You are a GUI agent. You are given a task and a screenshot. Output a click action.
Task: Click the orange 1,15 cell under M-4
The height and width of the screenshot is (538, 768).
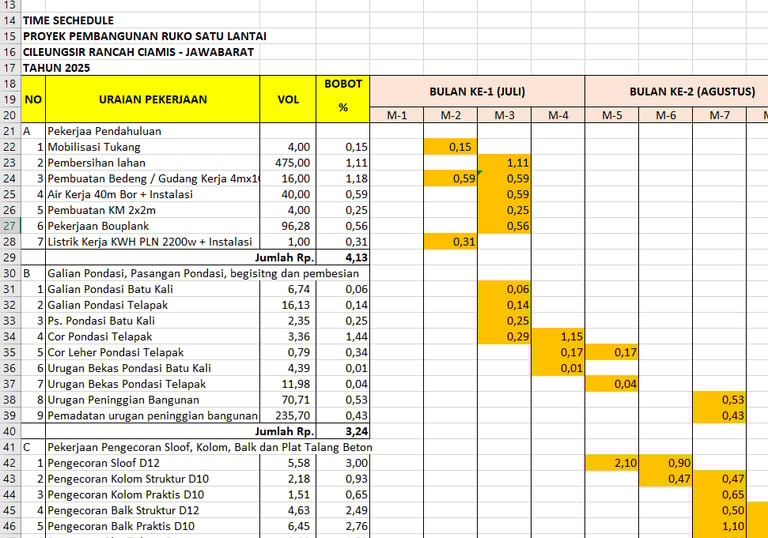[x=558, y=337]
